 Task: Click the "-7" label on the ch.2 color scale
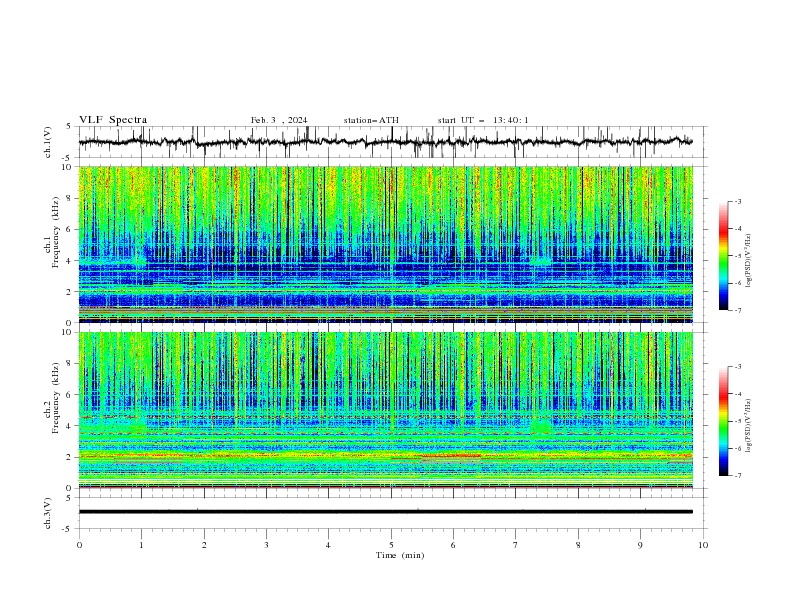click(x=738, y=475)
